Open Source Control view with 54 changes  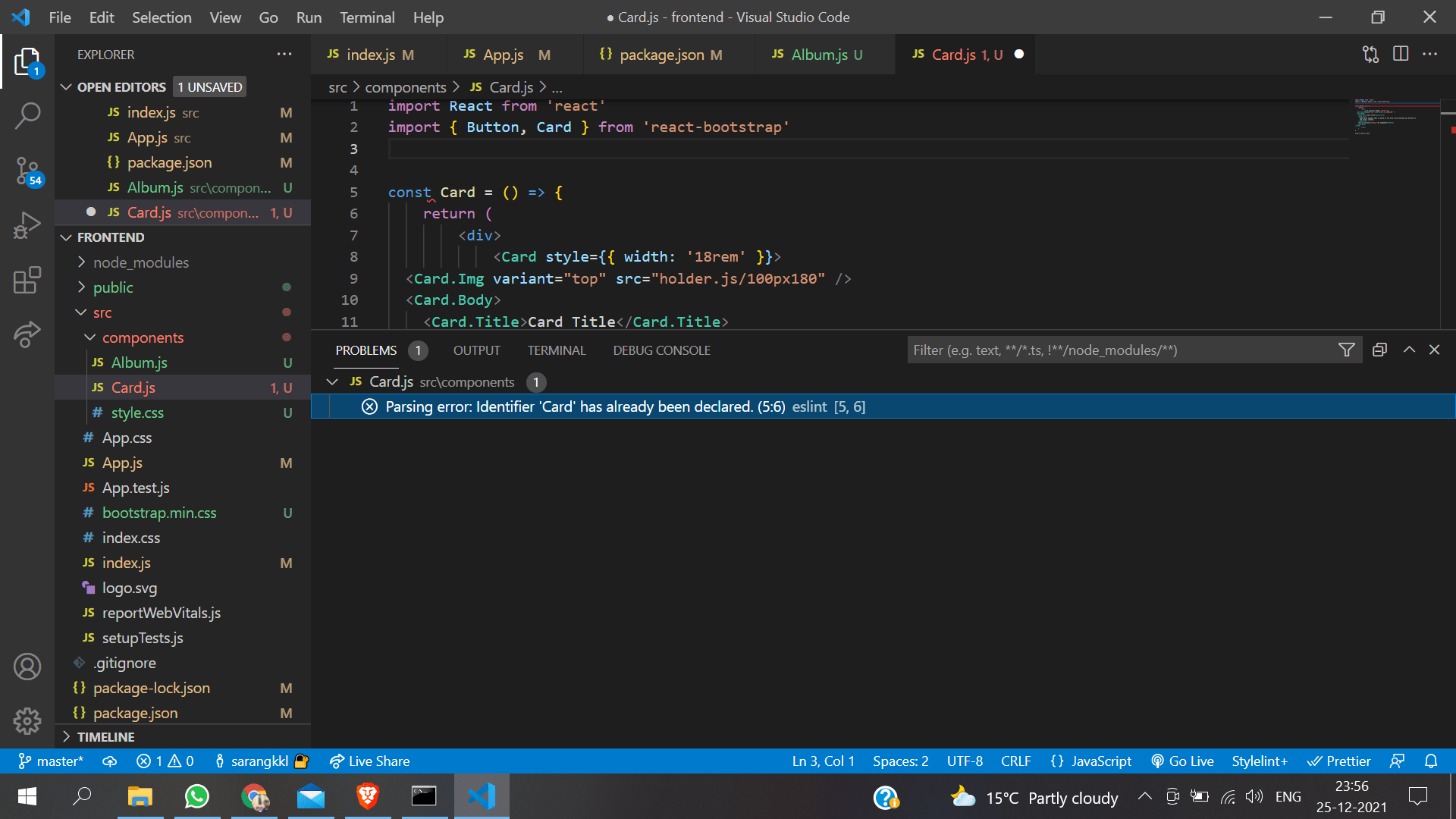[27, 171]
